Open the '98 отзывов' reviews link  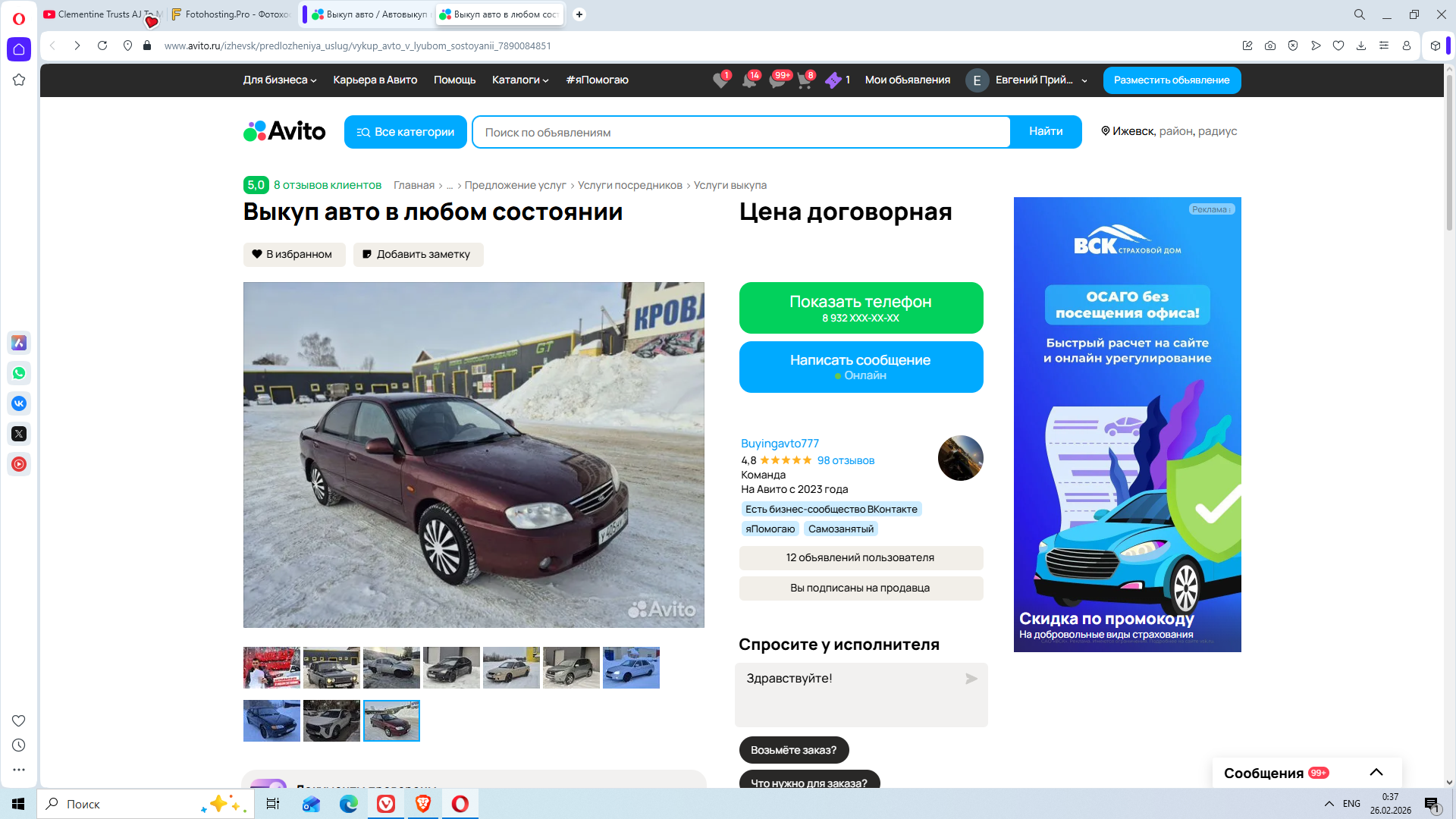tap(845, 460)
